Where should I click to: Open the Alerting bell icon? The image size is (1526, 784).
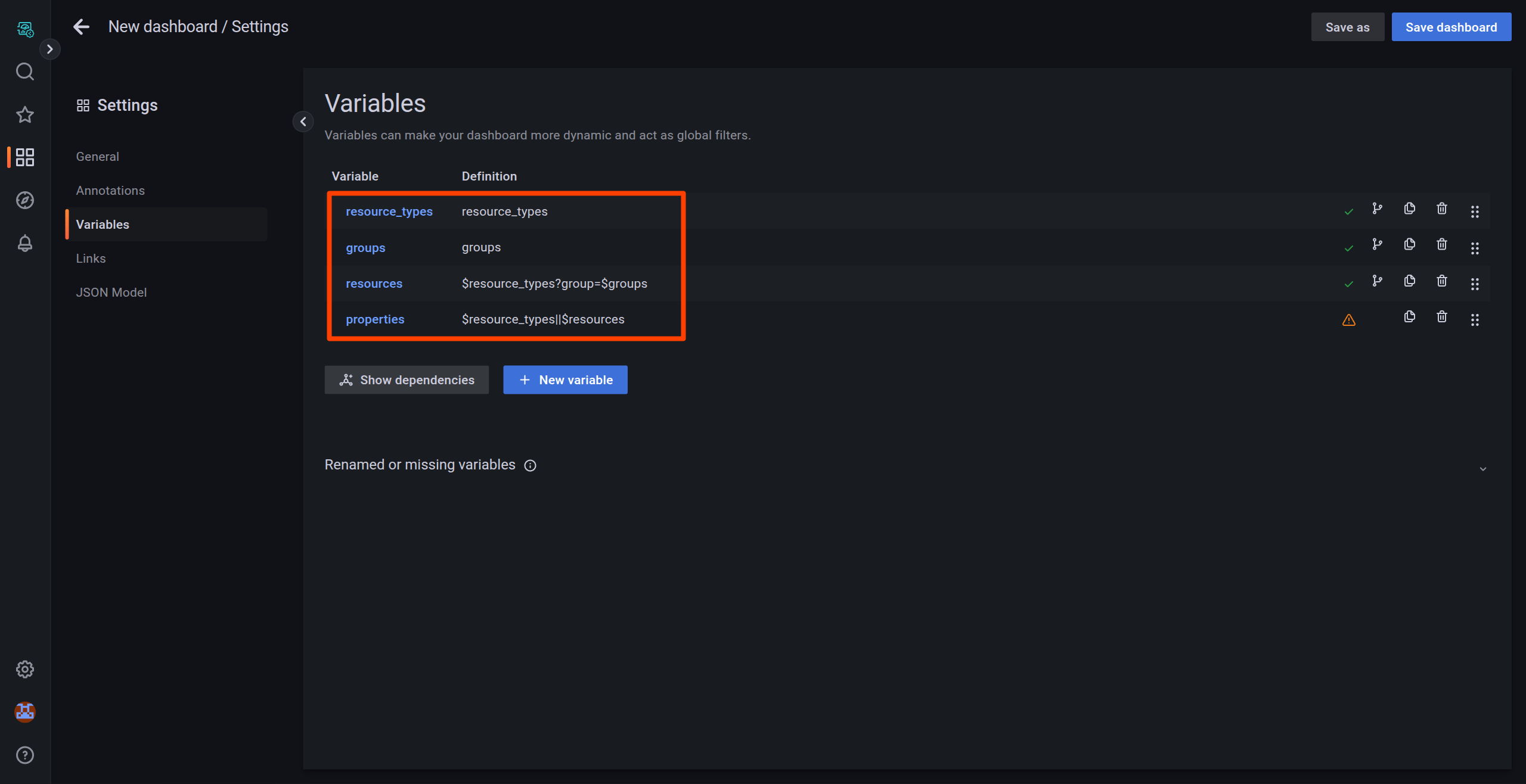coord(24,243)
